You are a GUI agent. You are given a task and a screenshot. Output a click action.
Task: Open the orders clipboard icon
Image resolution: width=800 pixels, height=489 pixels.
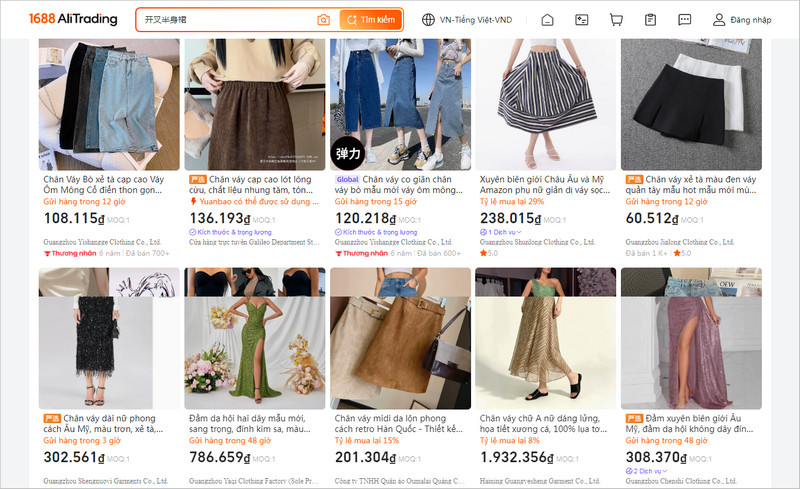coord(650,20)
